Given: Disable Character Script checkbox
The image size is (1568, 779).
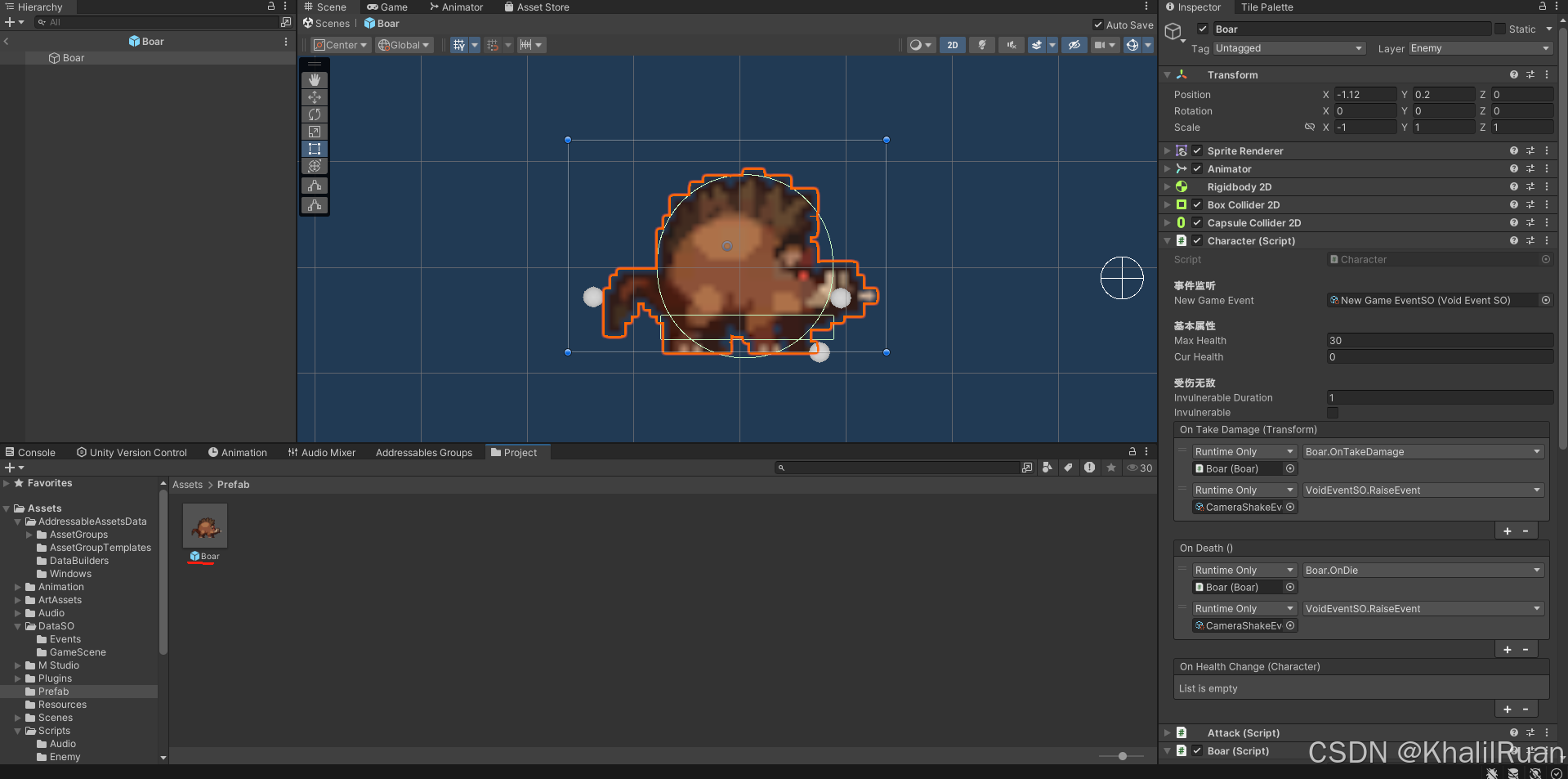Looking at the screenshot, I should (x=1197, y=240).
